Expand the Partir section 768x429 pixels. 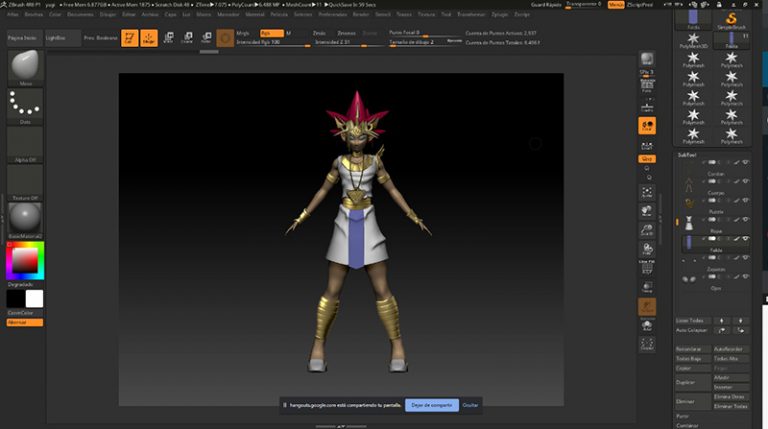pos(682,416)
